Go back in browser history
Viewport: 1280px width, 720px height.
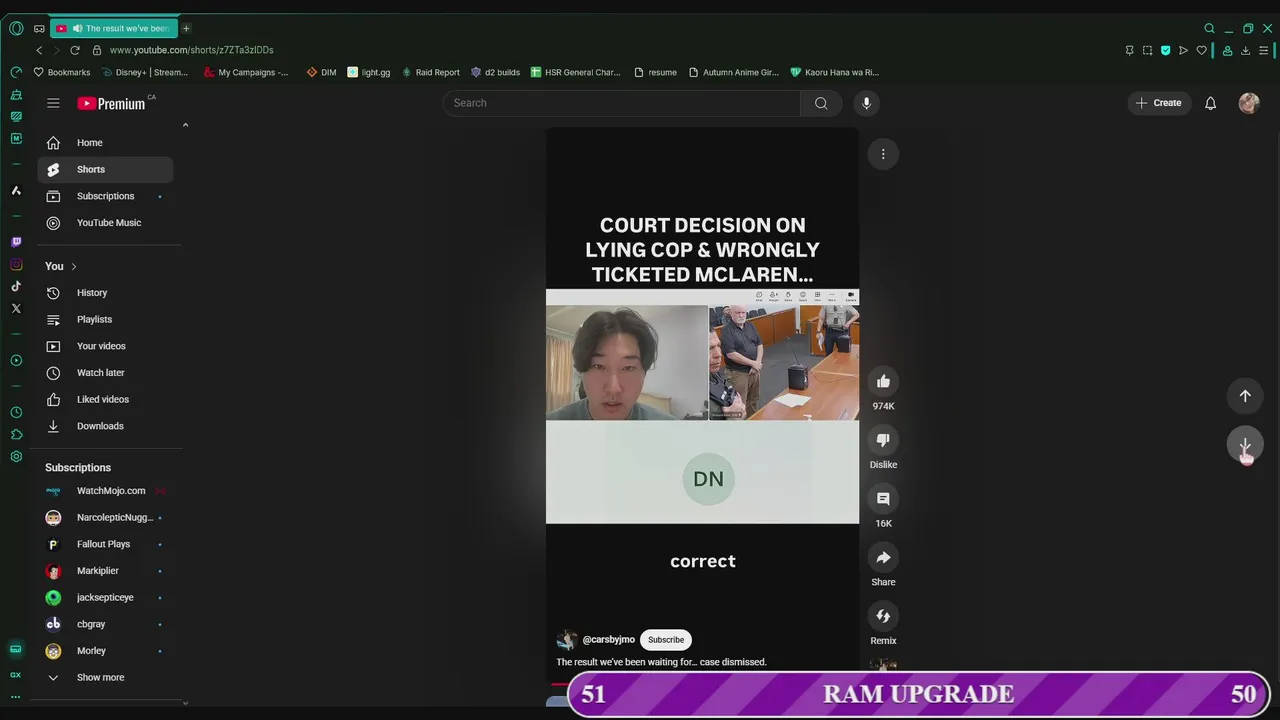tap(39, 50)
